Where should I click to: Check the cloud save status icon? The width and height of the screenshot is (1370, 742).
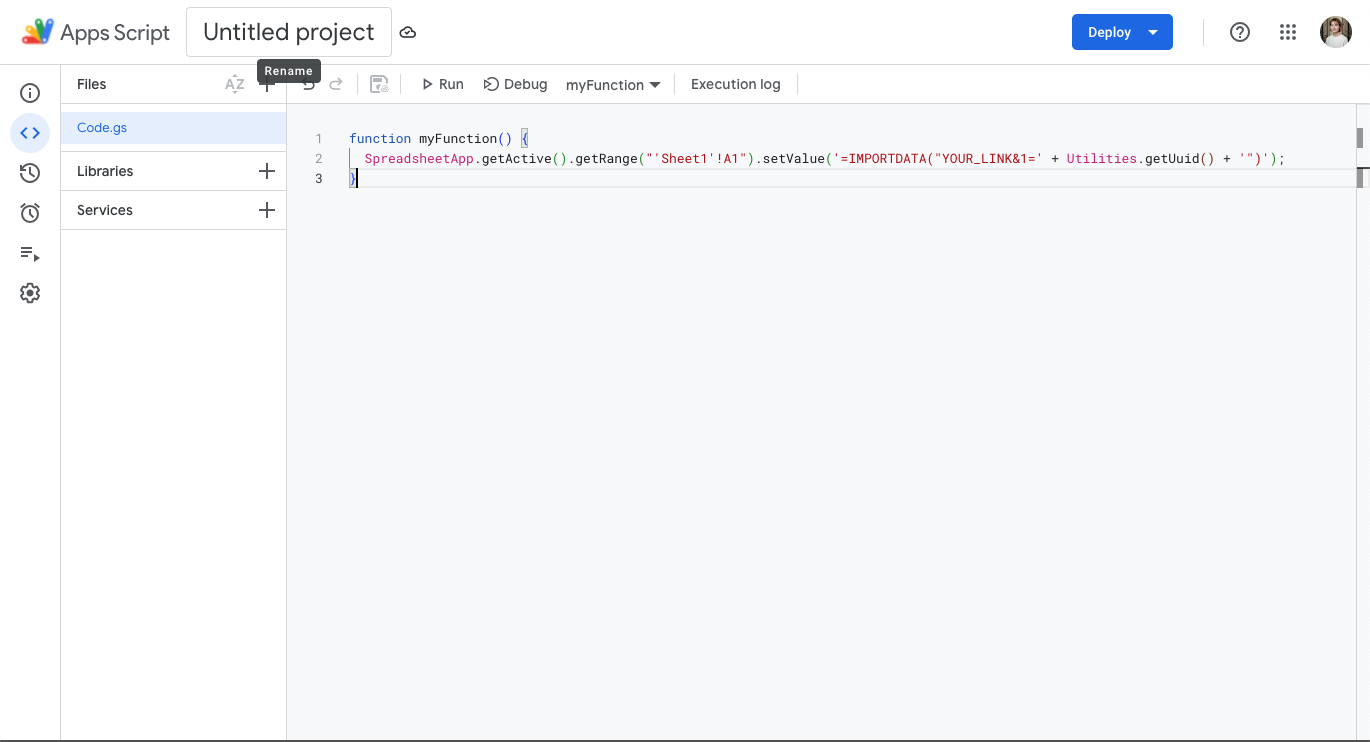[408, 32]
